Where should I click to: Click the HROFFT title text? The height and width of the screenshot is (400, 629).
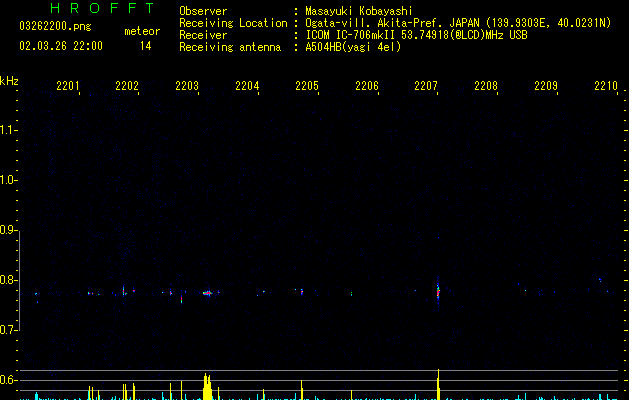103,8
